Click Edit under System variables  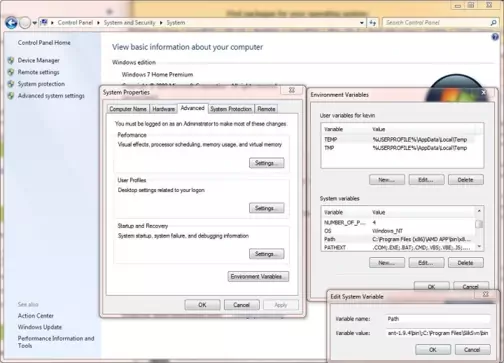pos(426,263)
